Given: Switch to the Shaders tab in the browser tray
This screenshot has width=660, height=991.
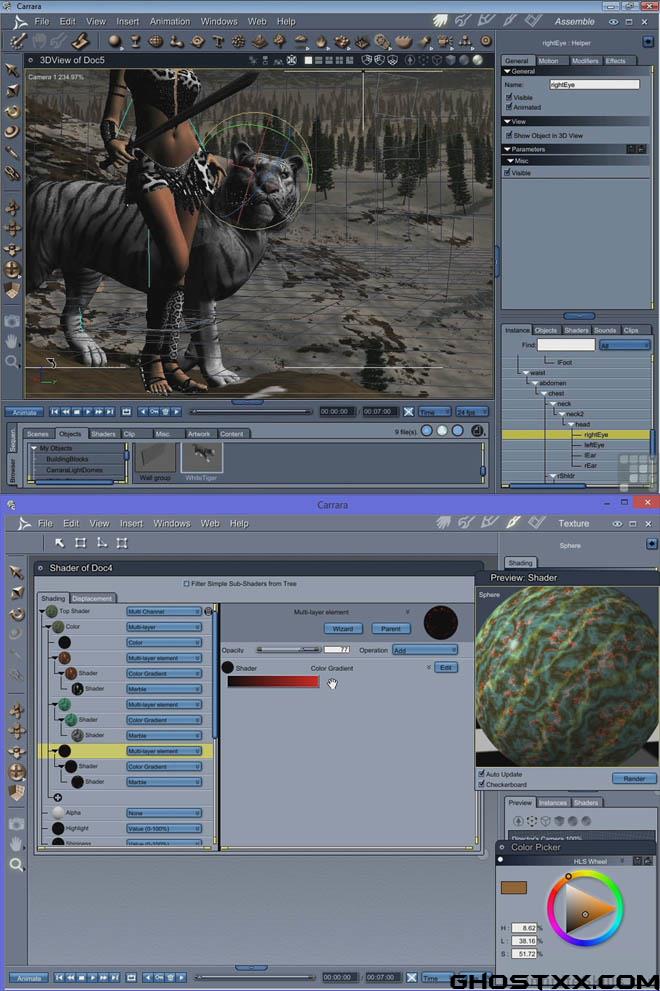Looking at the screenshot, I should coord(103,434).
